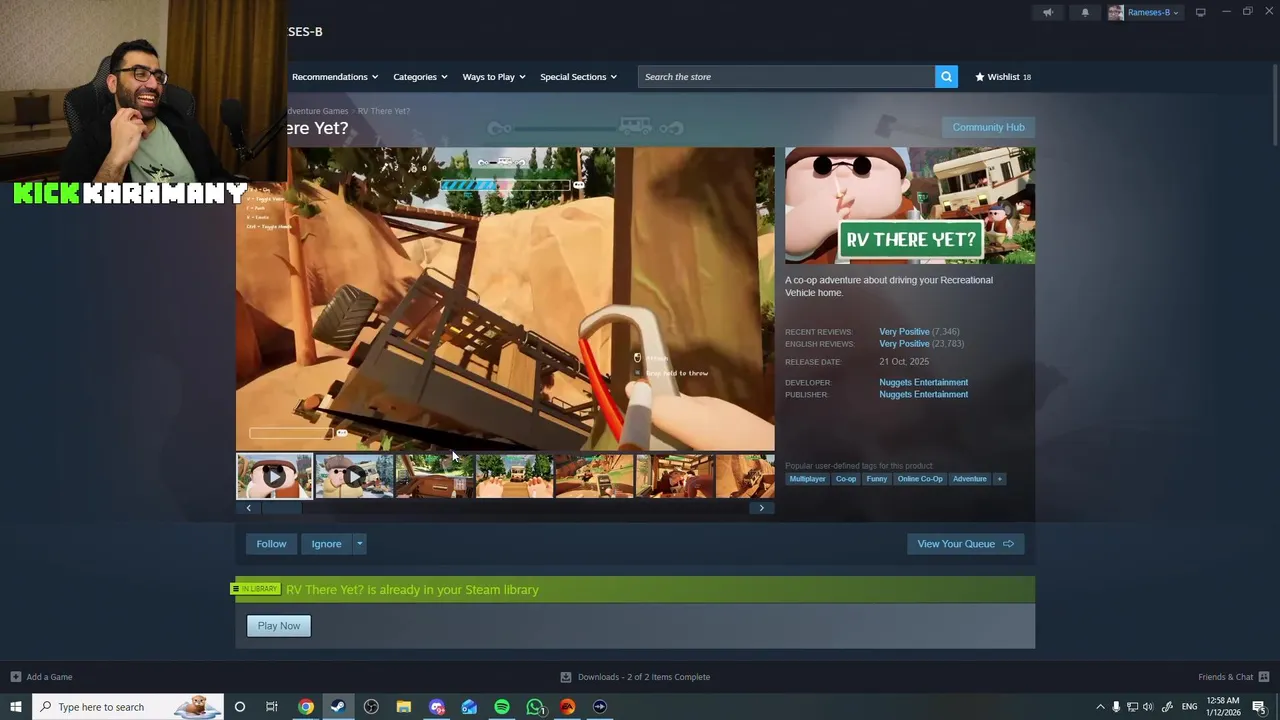
Task: Open the Downloads status icon
Action: point(566,677)
